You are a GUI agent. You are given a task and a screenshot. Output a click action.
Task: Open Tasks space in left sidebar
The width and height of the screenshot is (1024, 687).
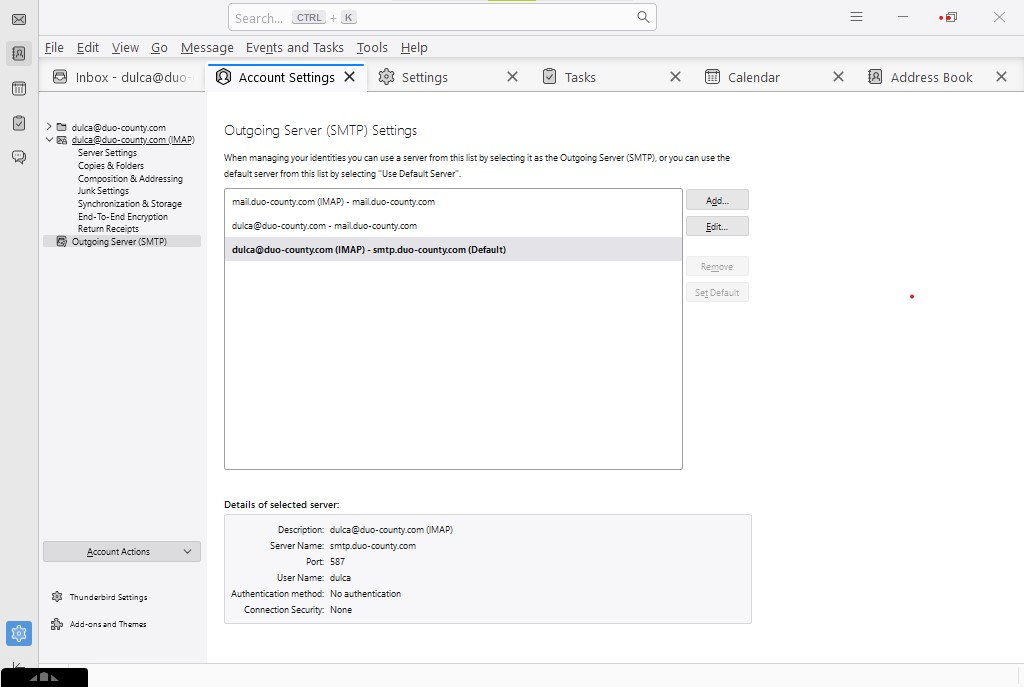pos(18,123)
